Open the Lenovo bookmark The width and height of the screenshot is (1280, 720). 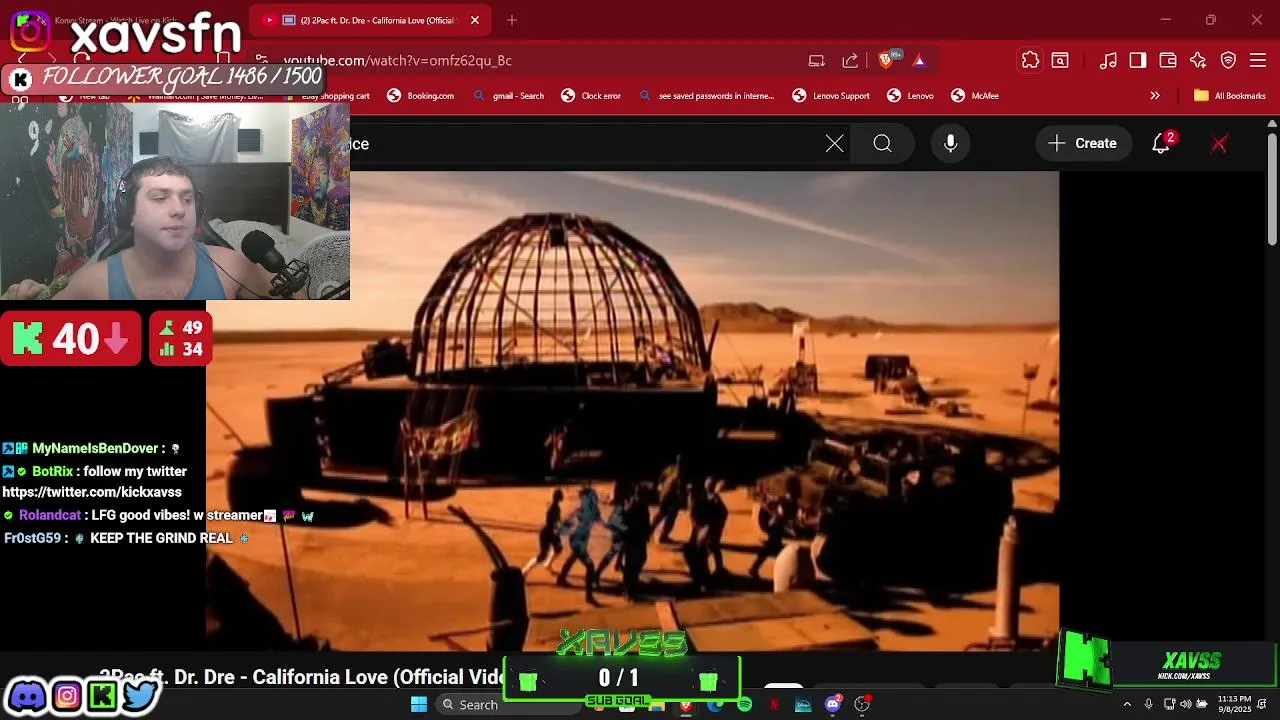pos(910,96)
